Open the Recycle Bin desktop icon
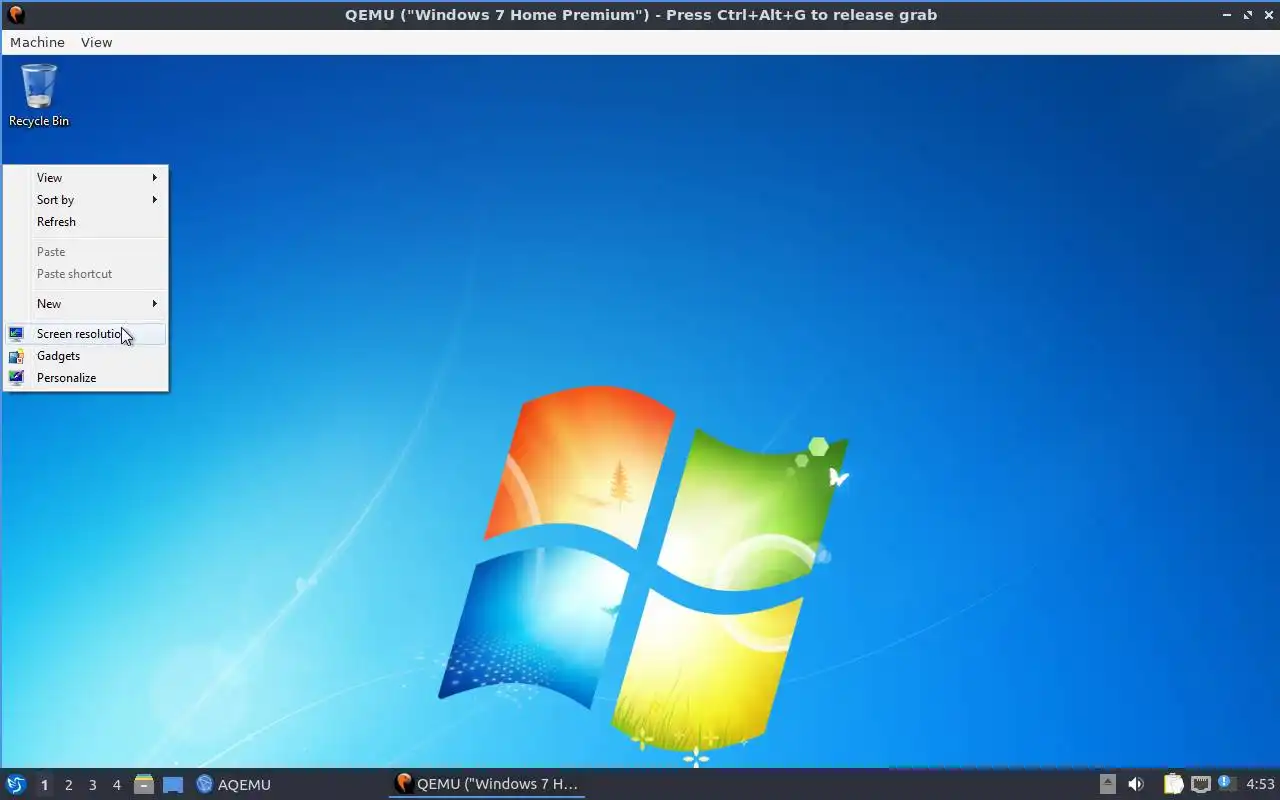 (x=39, y=96)
